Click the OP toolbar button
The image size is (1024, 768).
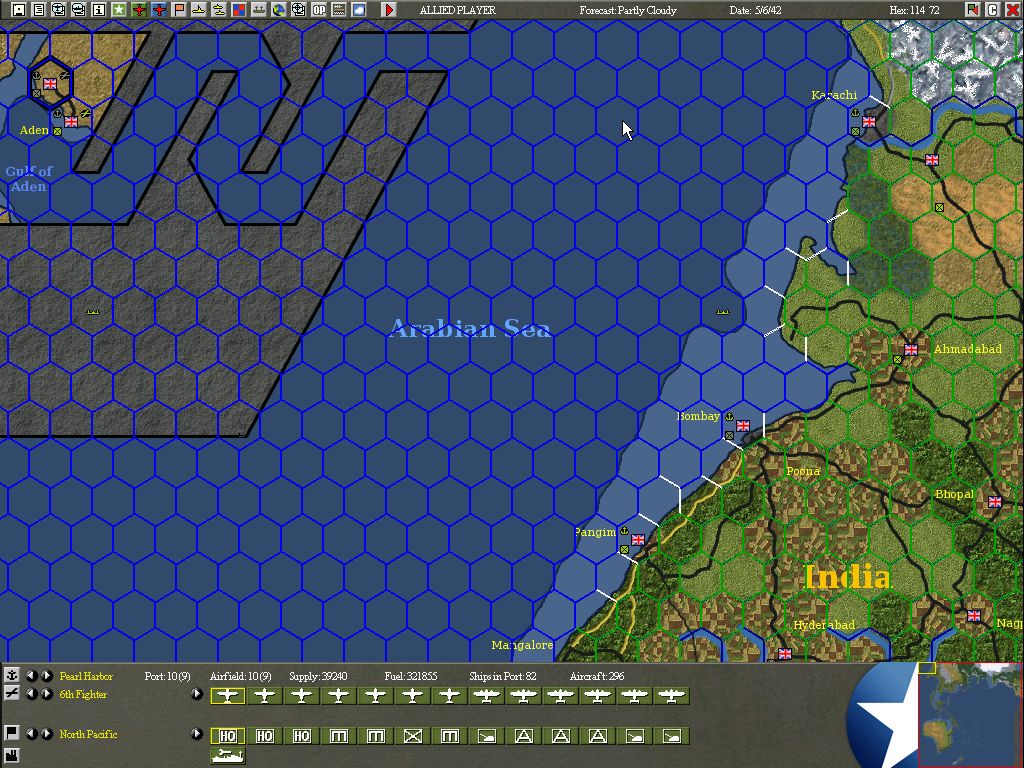319,10
